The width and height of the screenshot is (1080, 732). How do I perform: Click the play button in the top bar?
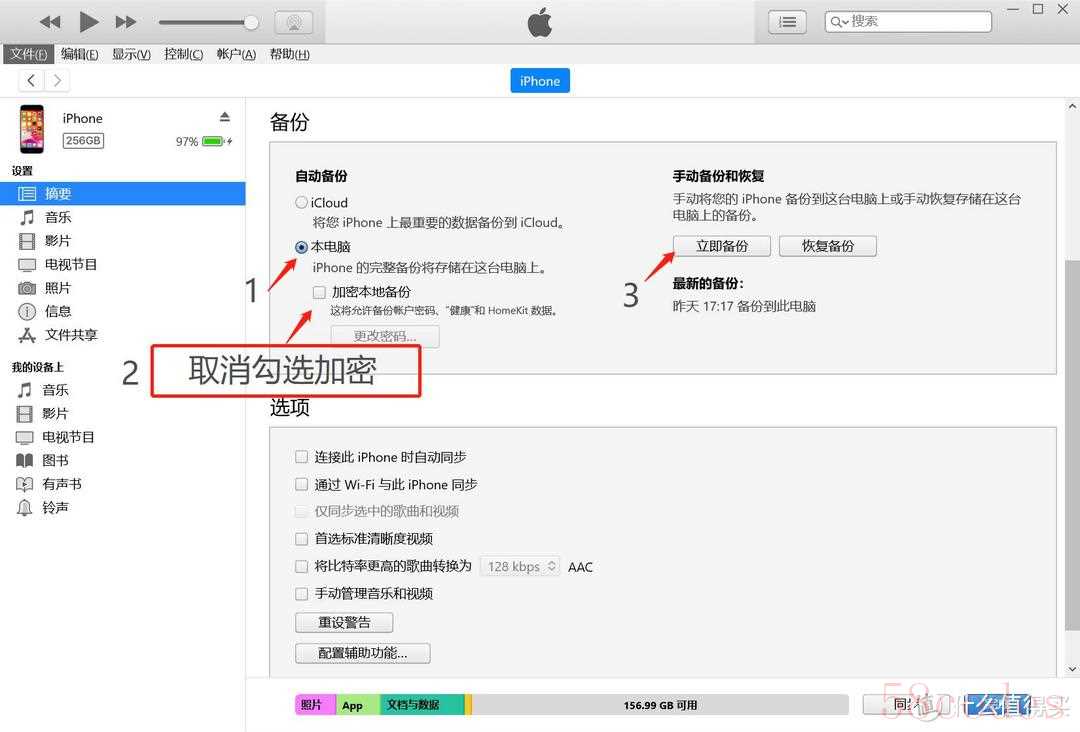coord(88,22)
